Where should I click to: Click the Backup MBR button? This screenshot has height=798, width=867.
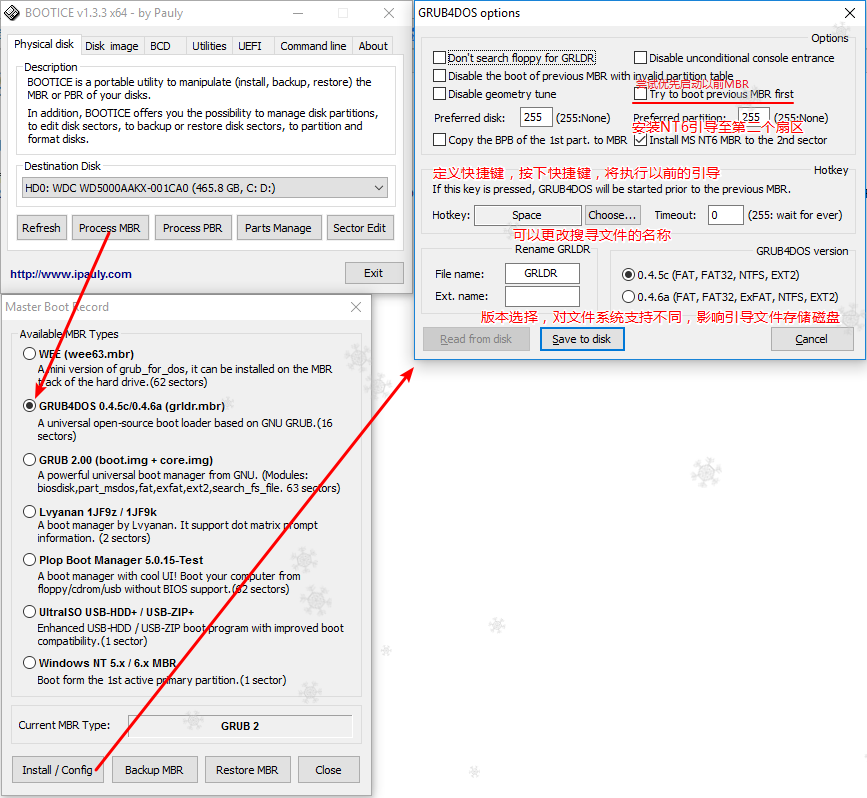(x=154, y=770)
